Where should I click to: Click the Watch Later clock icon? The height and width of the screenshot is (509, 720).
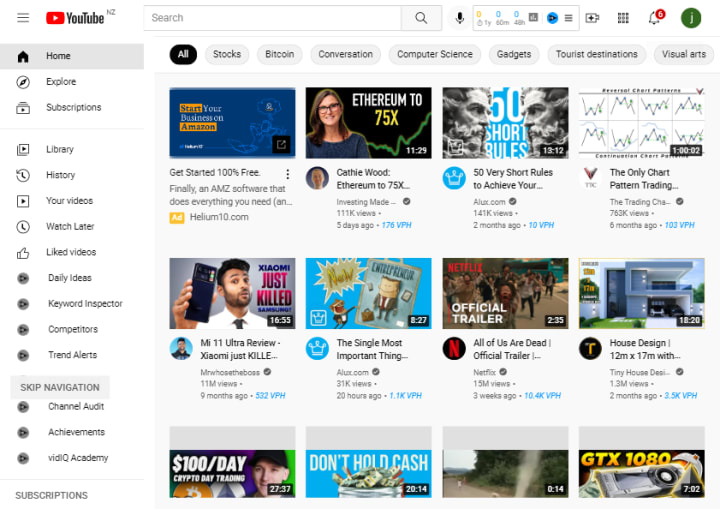click(23, 226)
